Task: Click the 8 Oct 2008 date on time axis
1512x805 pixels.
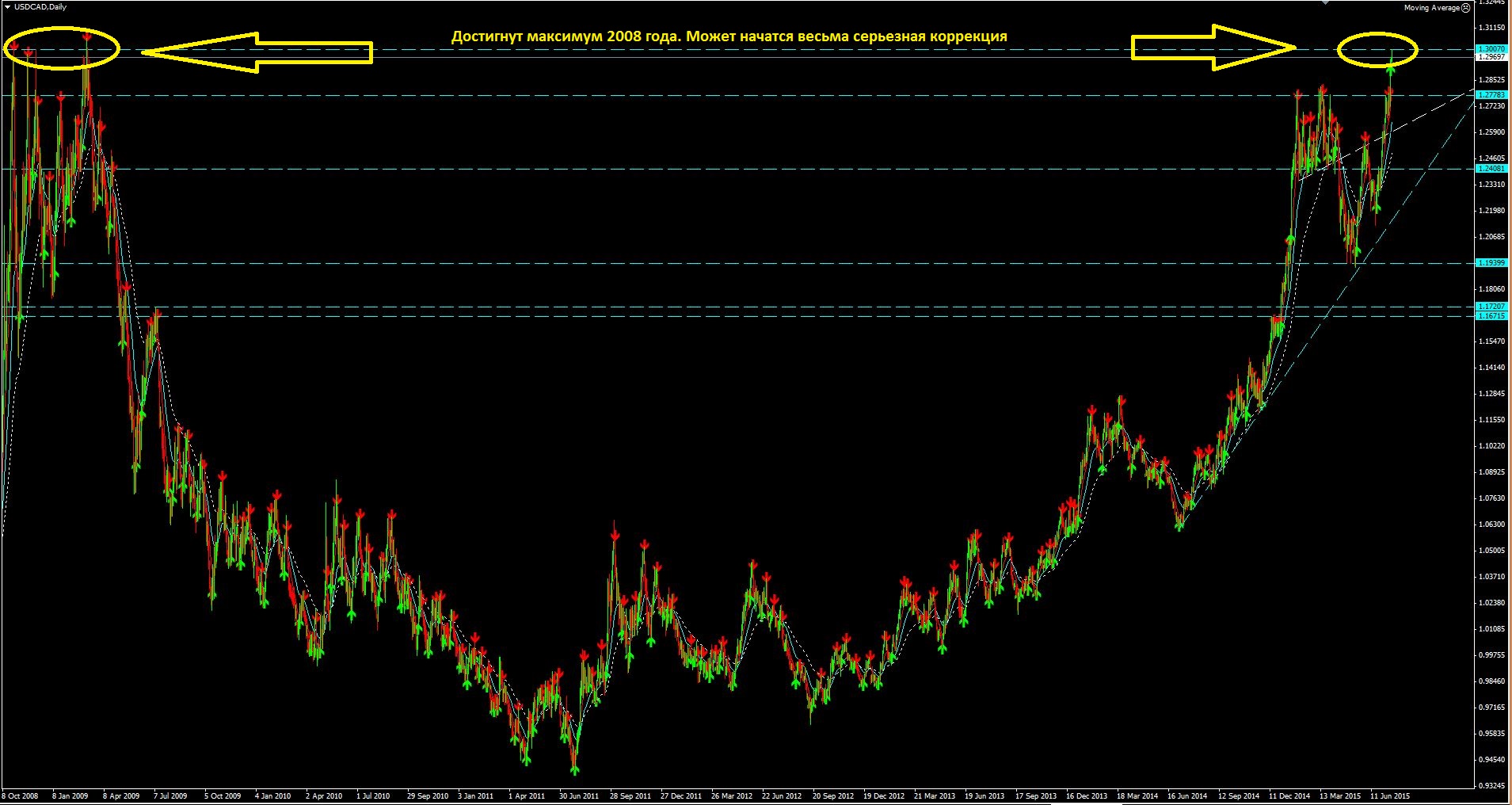Action: [21, 795]
